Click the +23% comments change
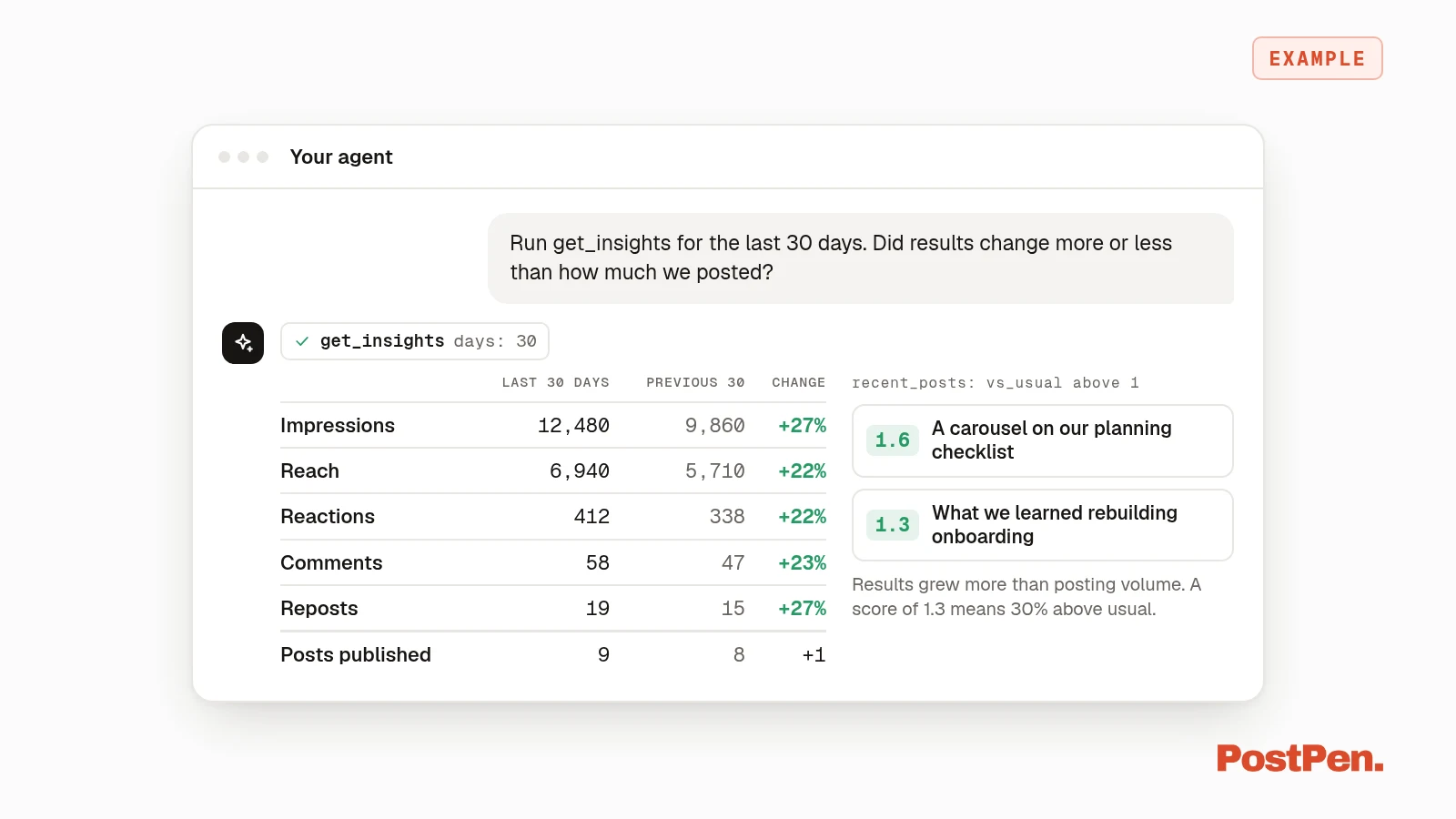This screenshot has height=819, width=1456. (x=802, y=563)
